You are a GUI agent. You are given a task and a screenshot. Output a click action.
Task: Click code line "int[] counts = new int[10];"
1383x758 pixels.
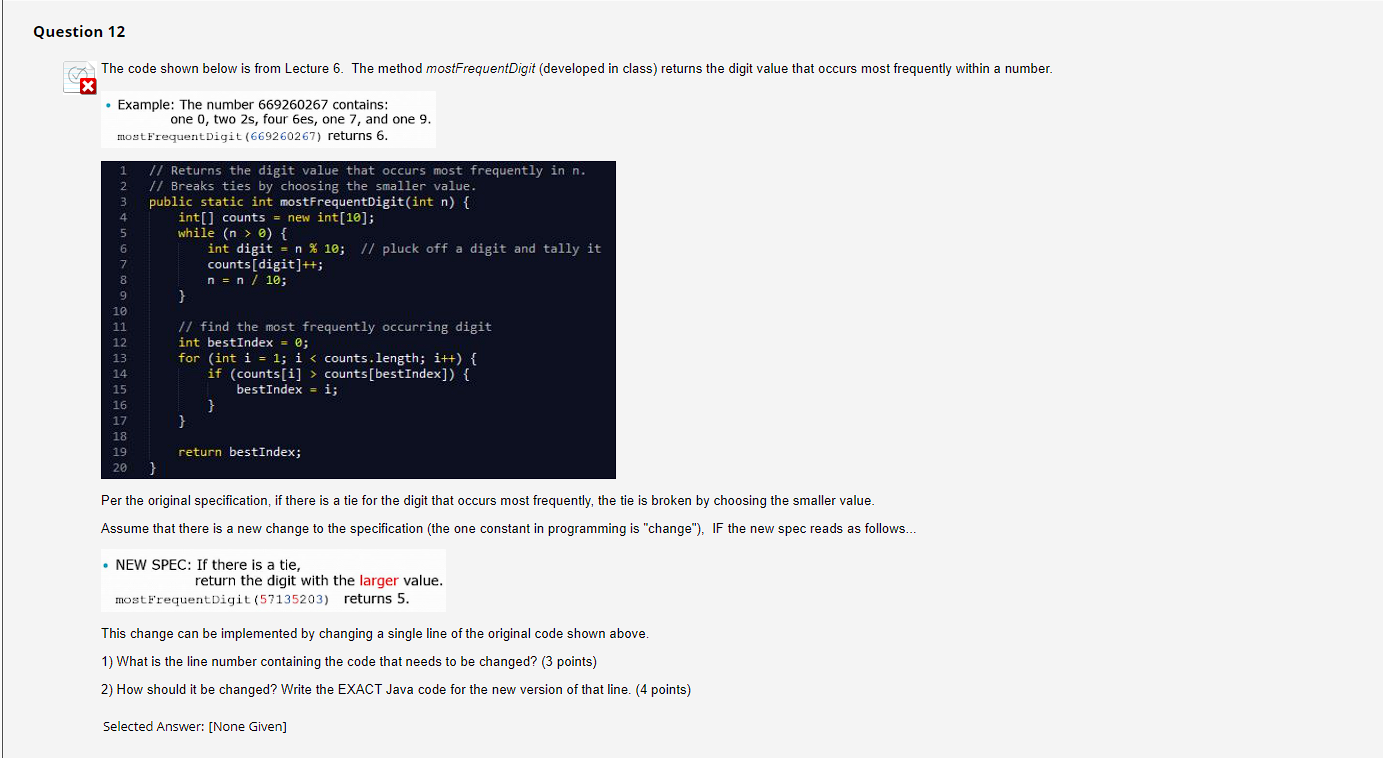[276, 218]
